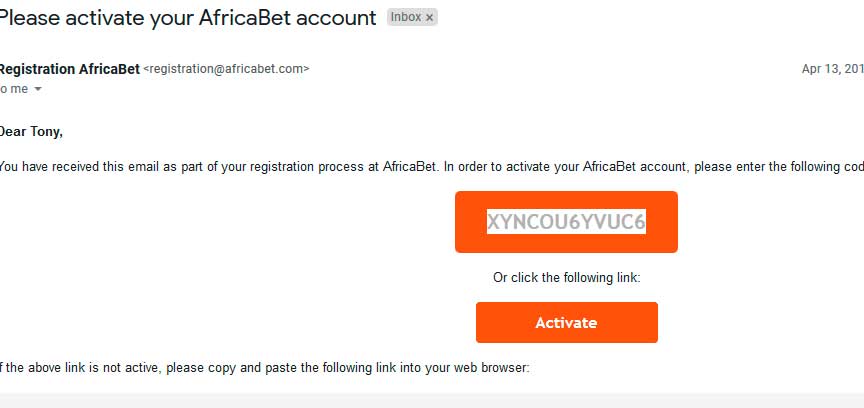Remove the Inbox label with its x
864x408 pixels.
click(x=430, y=18)
